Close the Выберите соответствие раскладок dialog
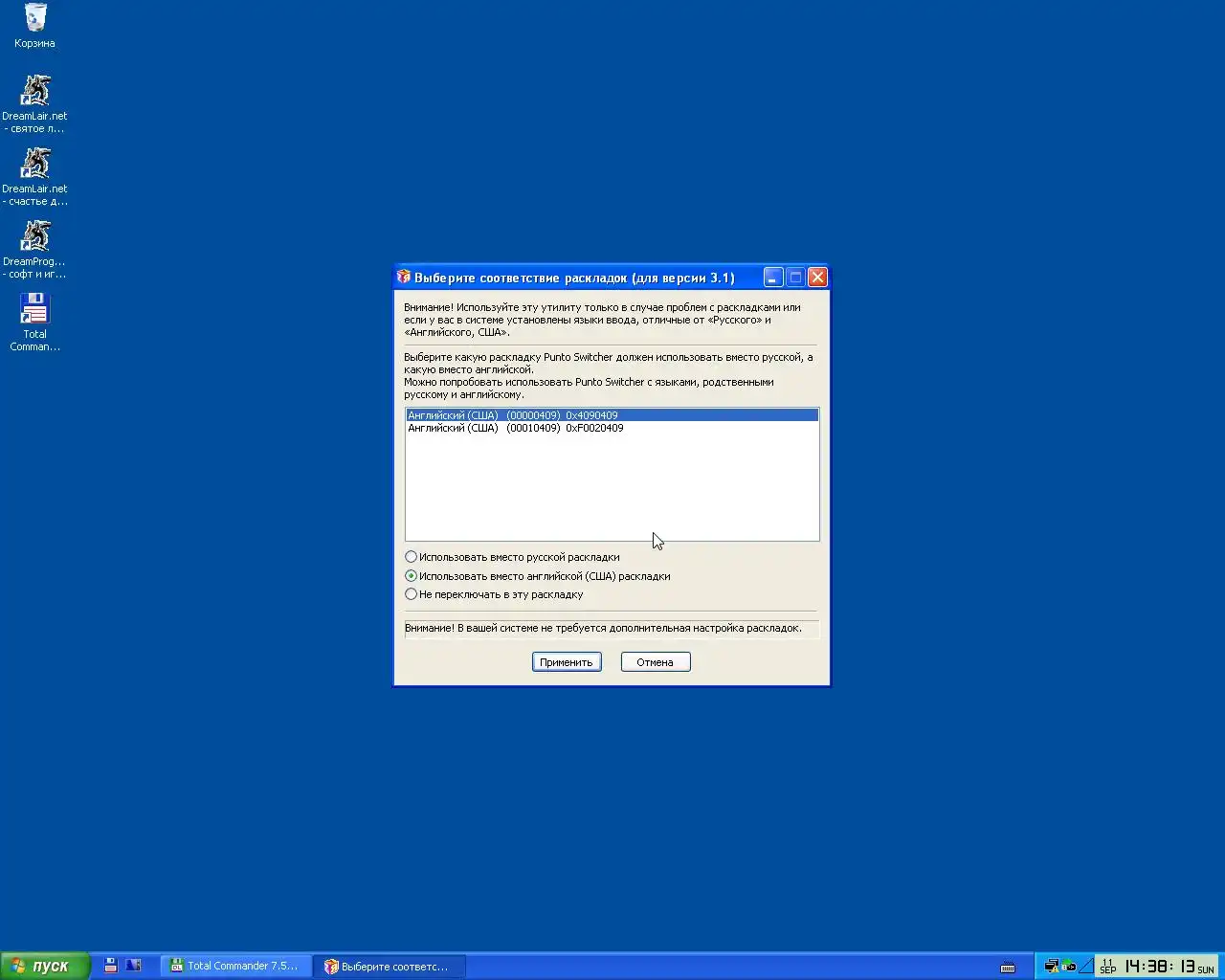The width and height of the screenshot is (1225, 980). point(817,278)
